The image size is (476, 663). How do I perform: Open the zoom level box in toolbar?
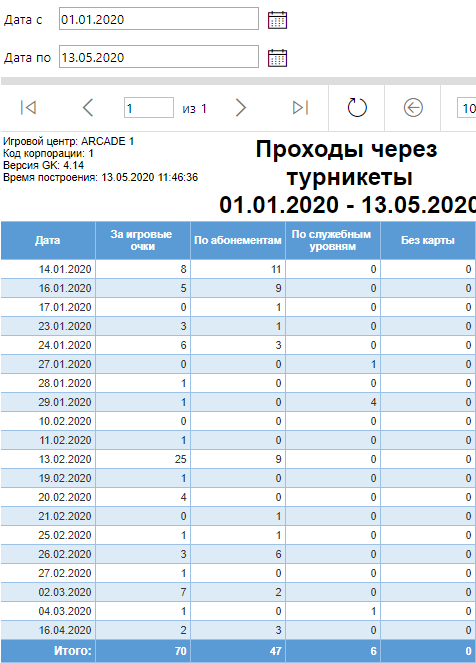tap(466, 108)
